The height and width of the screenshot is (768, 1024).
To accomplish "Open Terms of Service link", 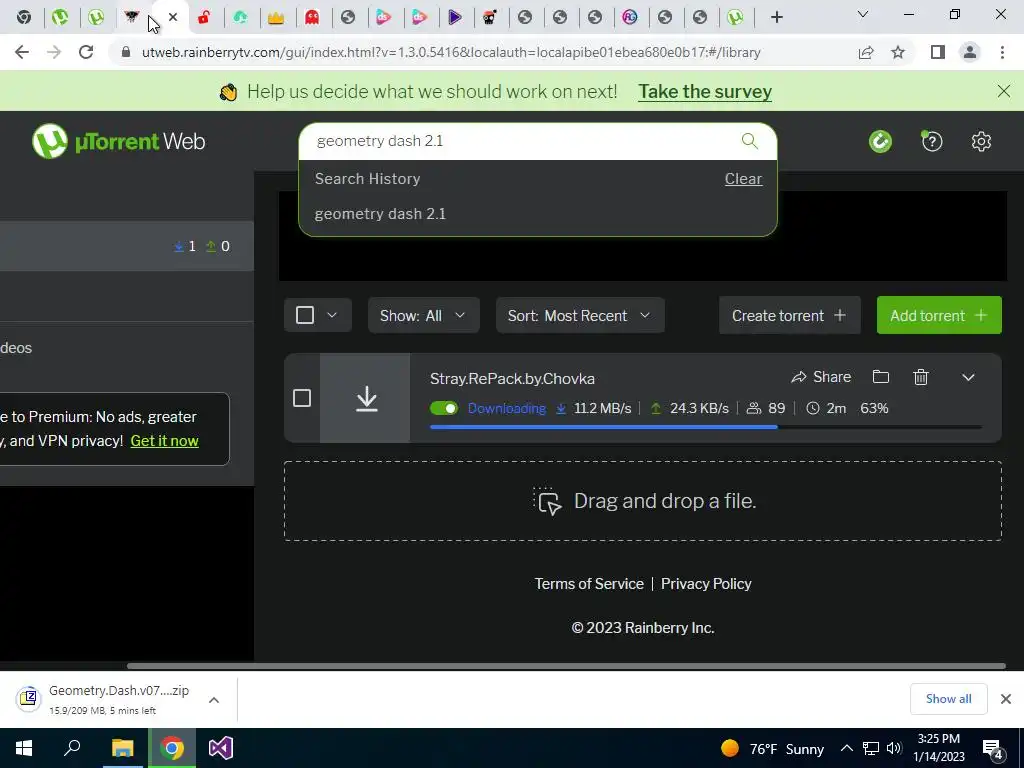I will click(589, 583).
